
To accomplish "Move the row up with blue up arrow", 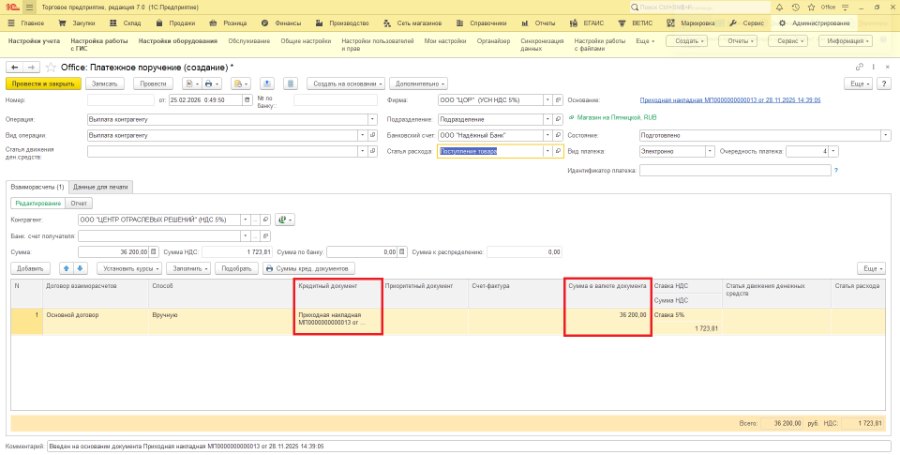I will click(66, 269).
